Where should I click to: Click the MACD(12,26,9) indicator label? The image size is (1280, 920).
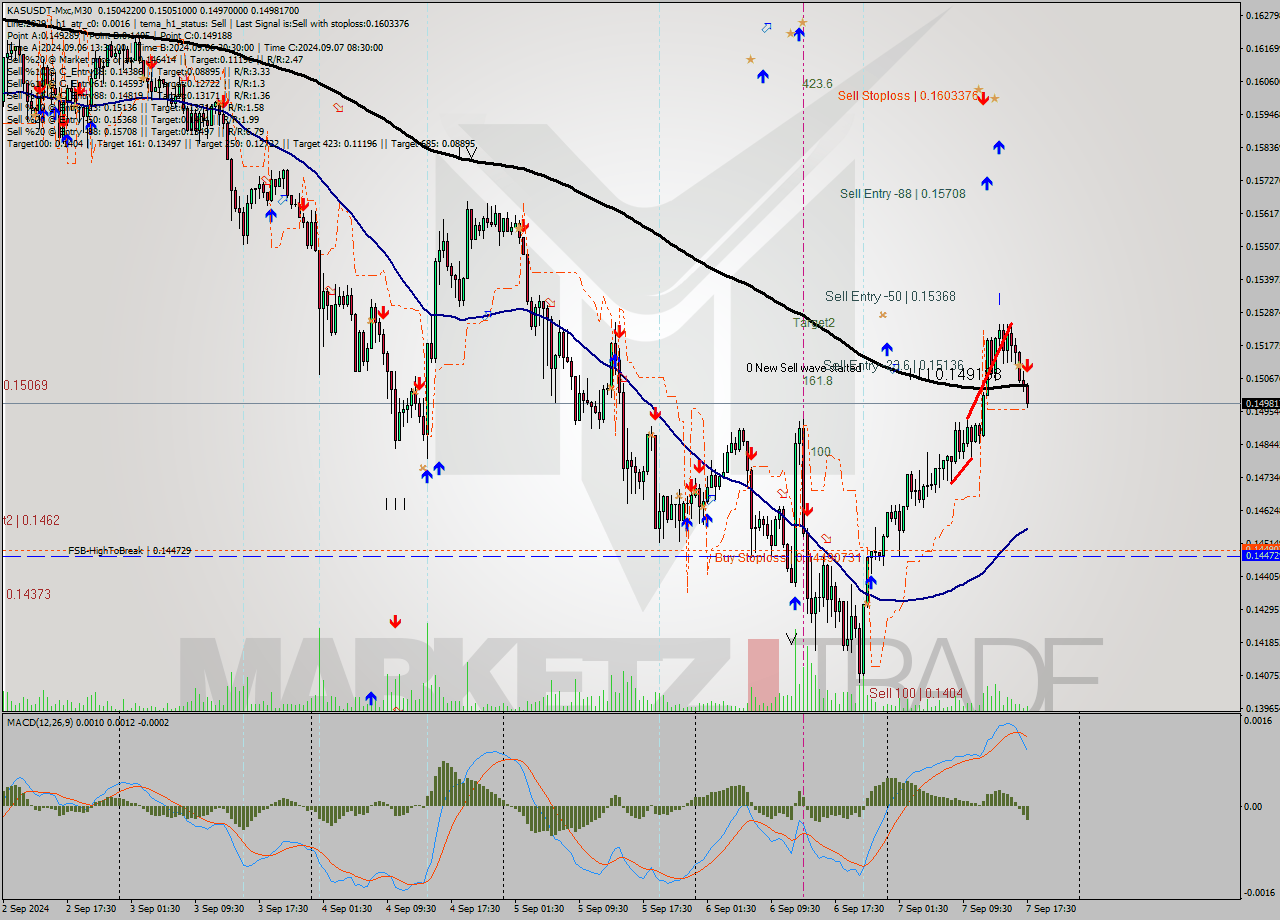88,722
